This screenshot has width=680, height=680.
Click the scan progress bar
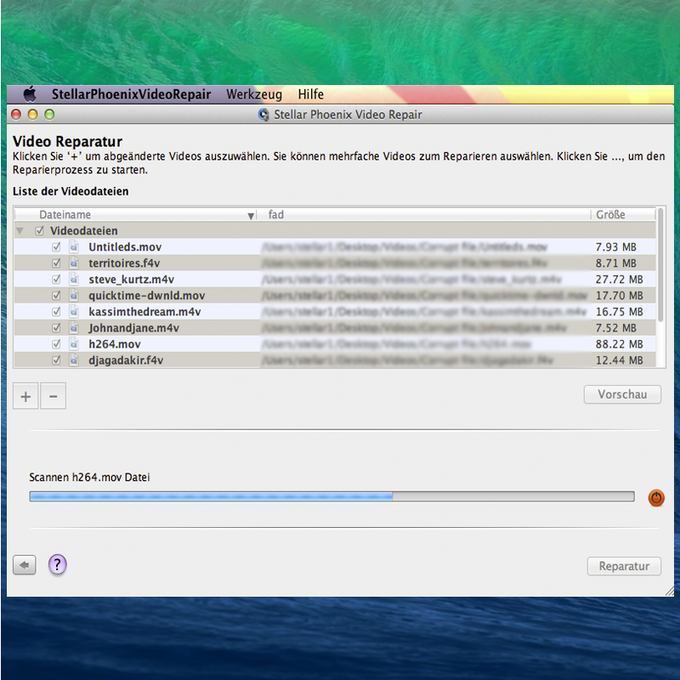click(332, 497)
